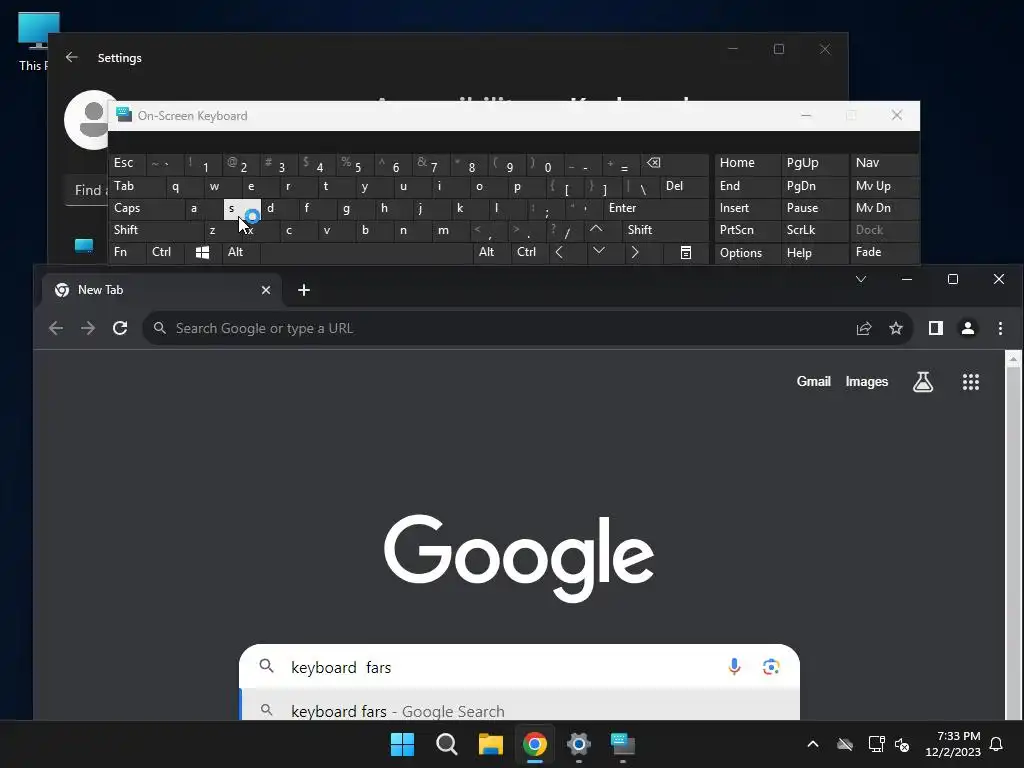The image size is (1024, 768).
Task: Toggle the left Ctrl key
Action: pos(165,252)
